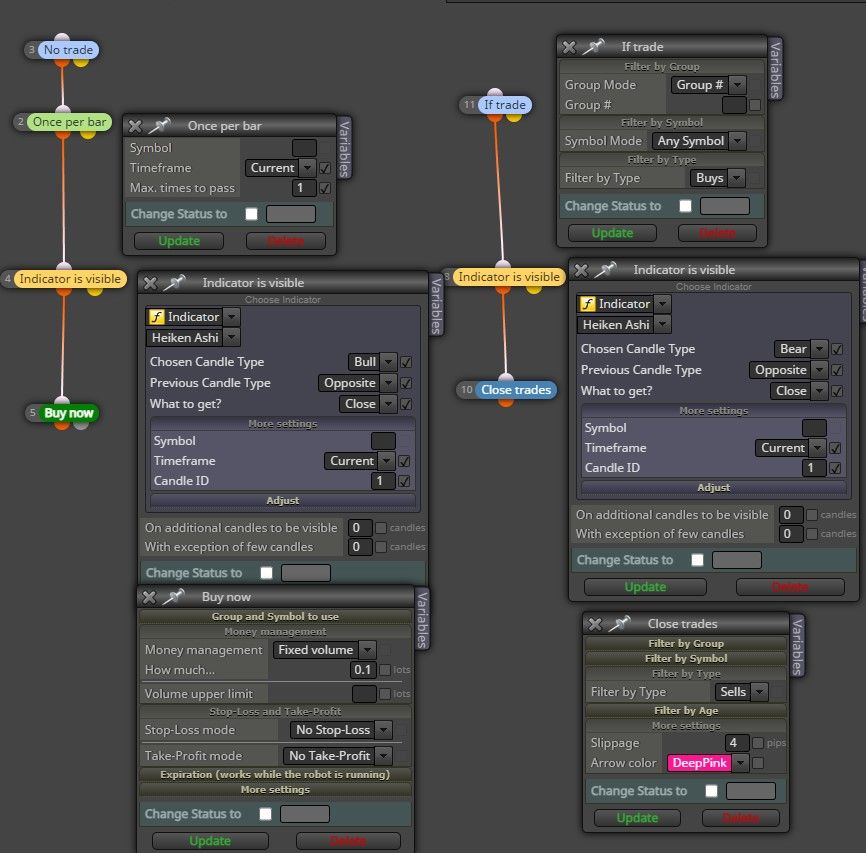Click orange output dot of No trade node

click(62, 62)
